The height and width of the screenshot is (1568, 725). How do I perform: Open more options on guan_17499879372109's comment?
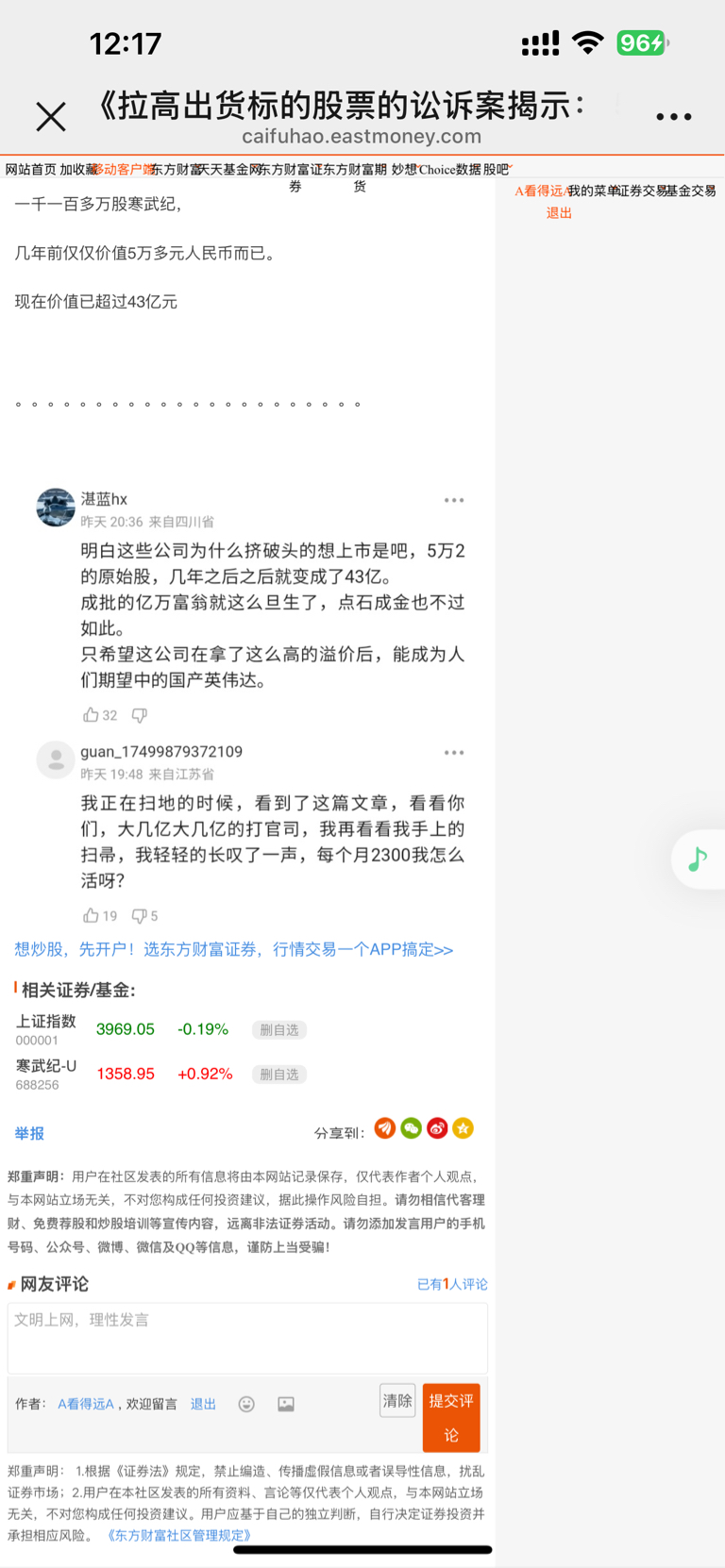click(454, 753)
